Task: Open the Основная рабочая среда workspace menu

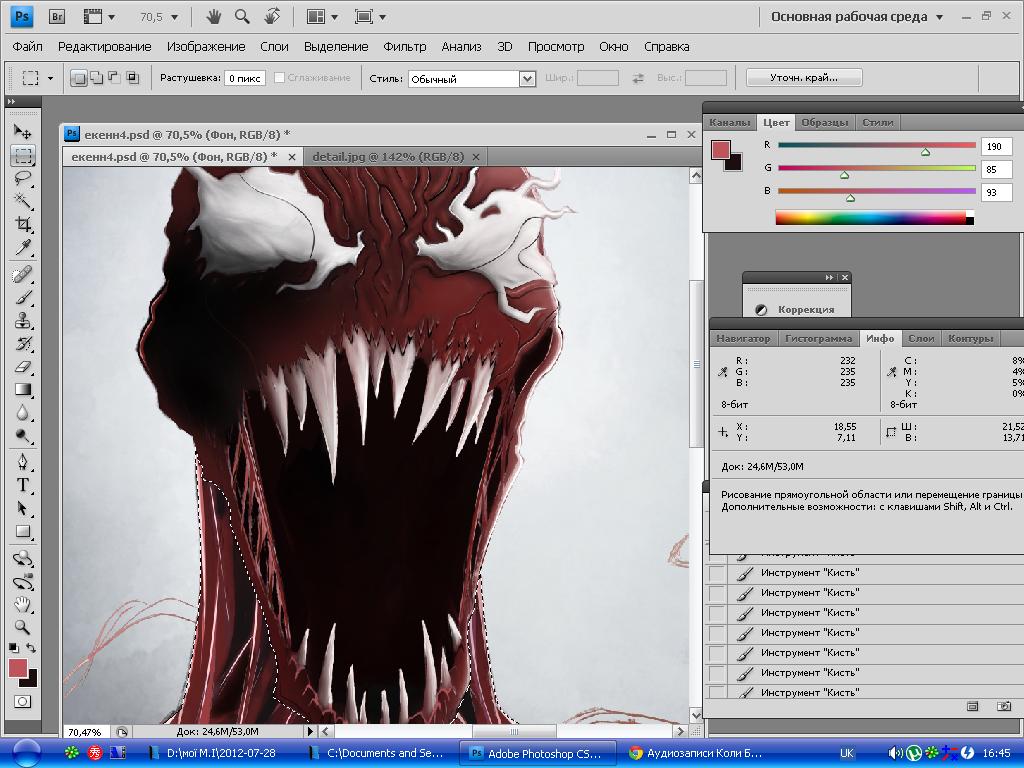Action: coord(857,17)
